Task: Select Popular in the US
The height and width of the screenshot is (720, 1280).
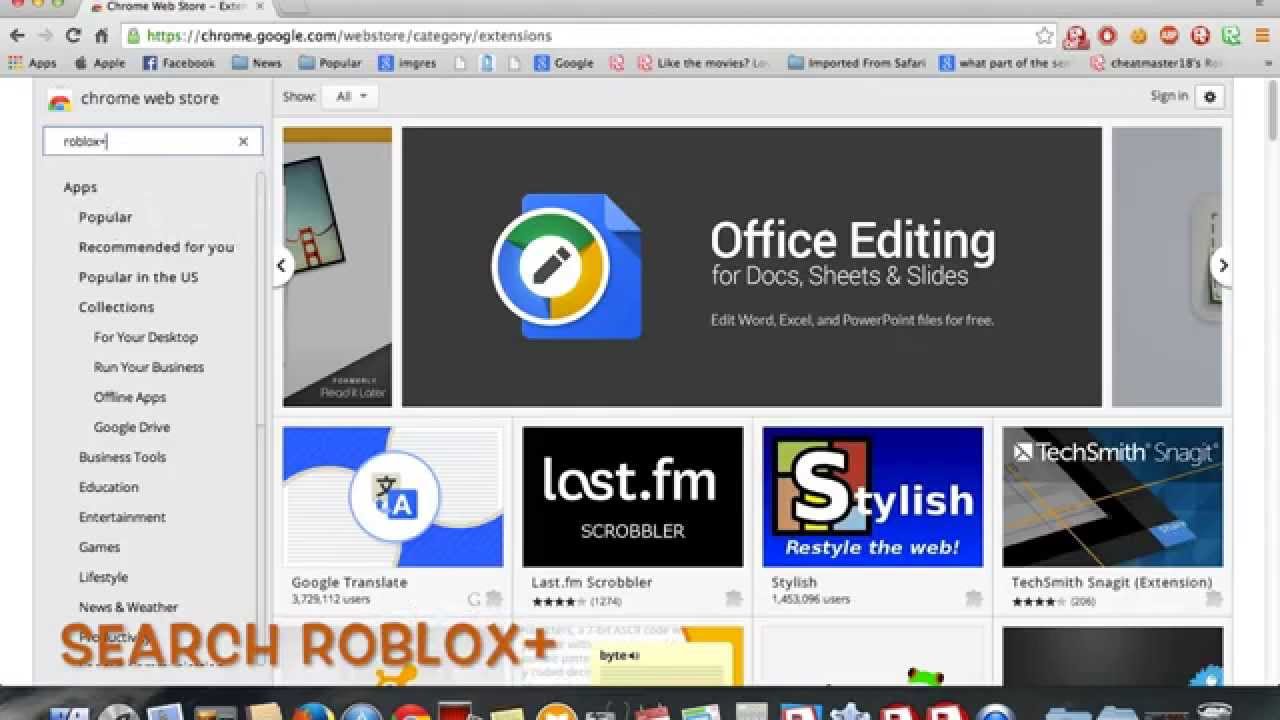Action: pyautogui.click(x=138, y=277)
